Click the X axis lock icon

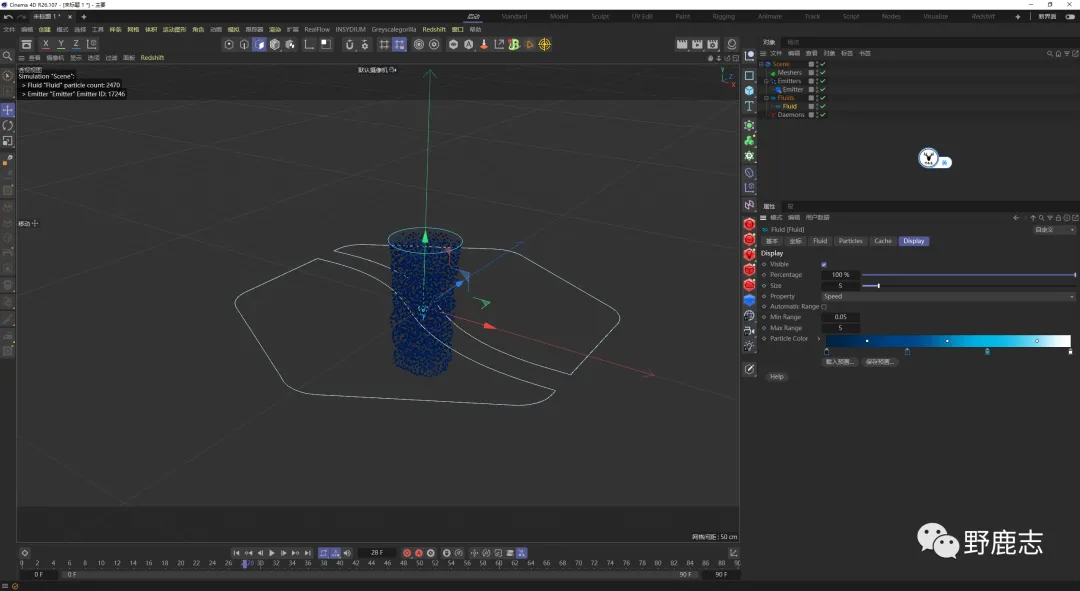tap(45, 44)
